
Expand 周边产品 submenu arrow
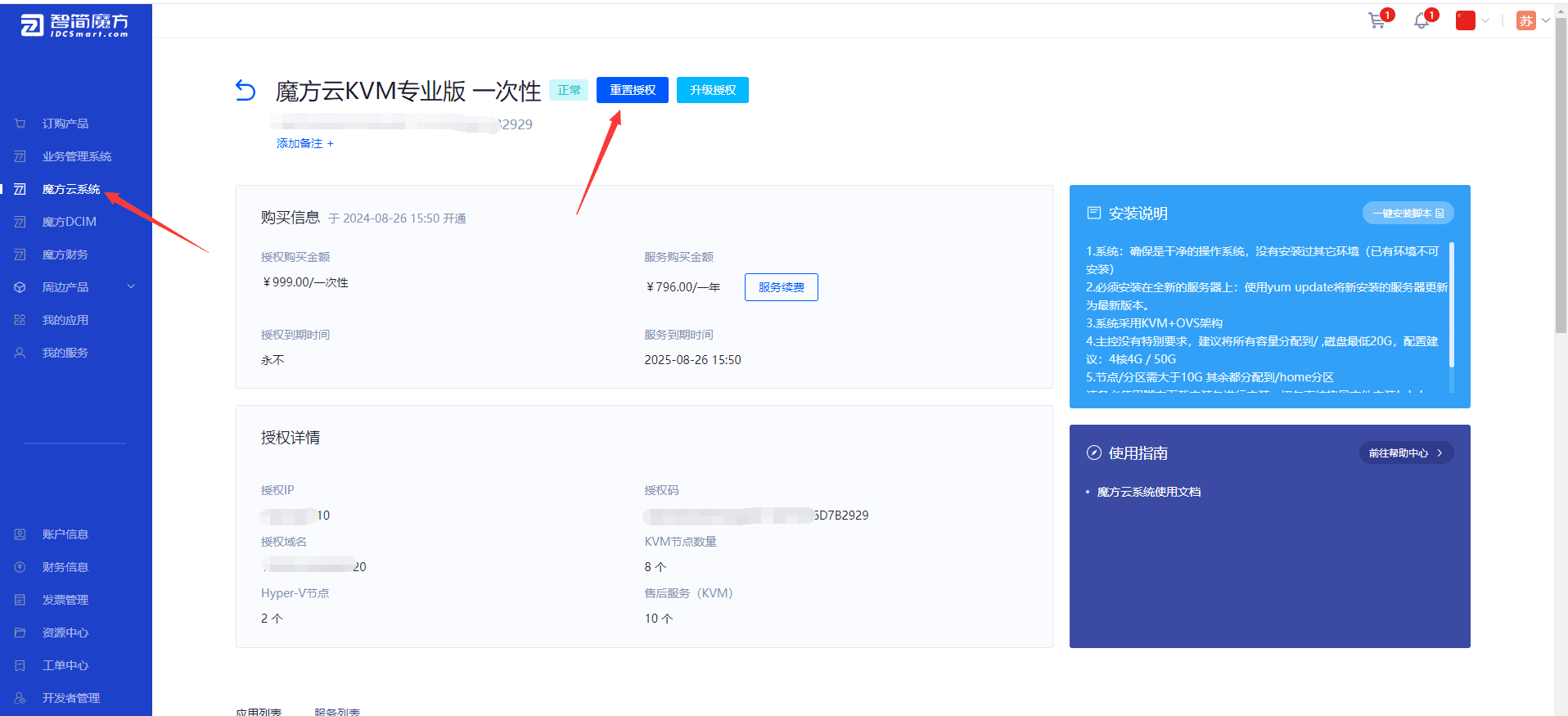(x=131, y=287)
